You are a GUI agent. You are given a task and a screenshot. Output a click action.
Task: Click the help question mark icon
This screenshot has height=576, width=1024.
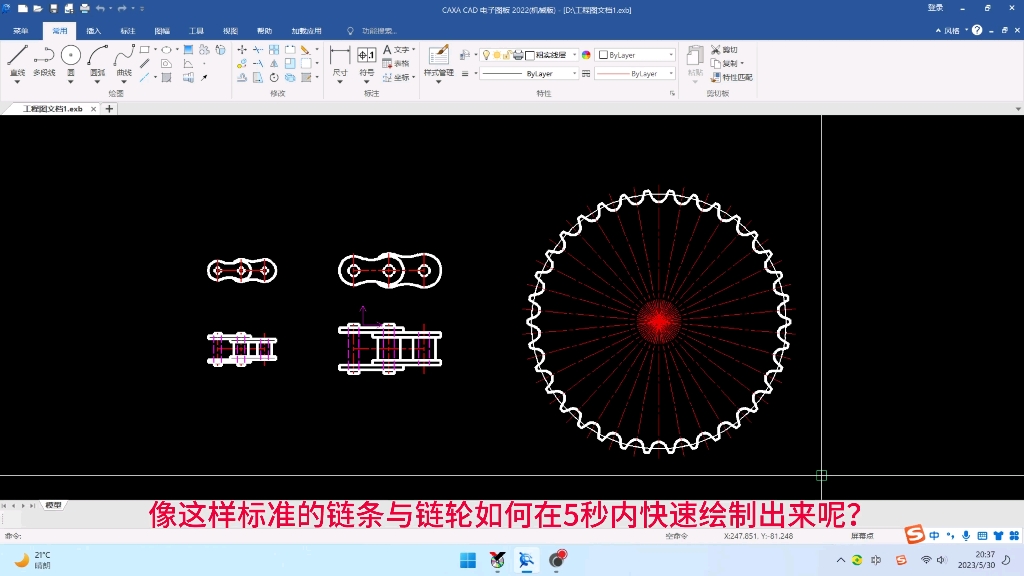[x=977, y=30]
